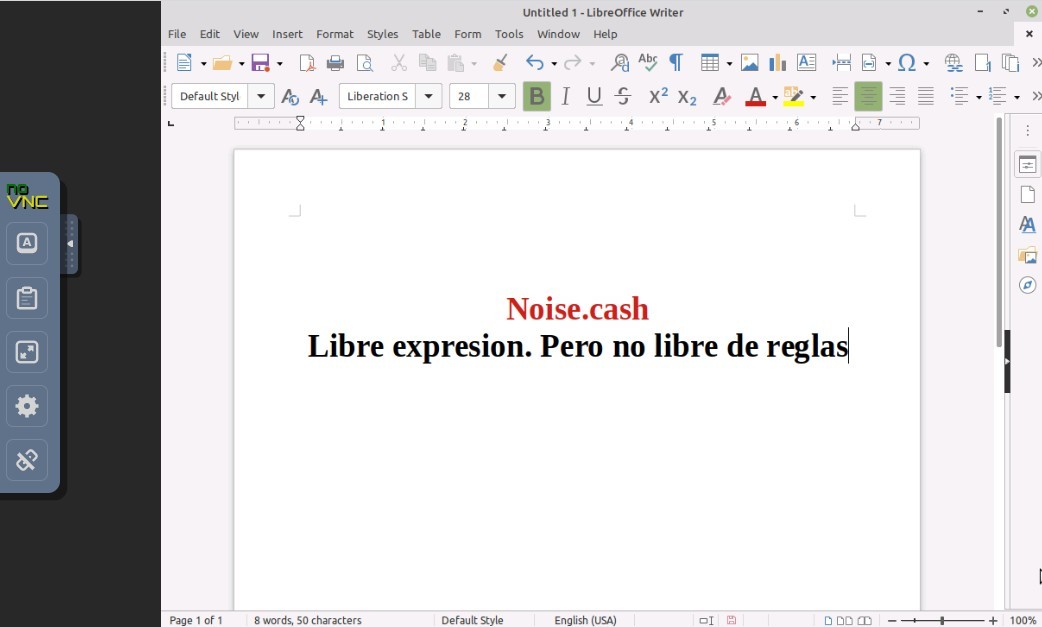Click English (USA) language in status bar
1042x627 pixels.
click(x=585, y=620)
